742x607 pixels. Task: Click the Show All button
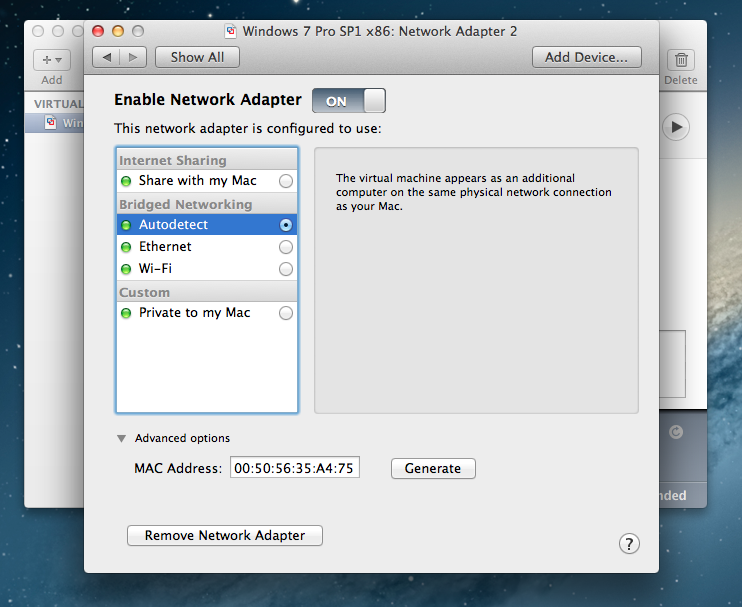pyautogui.click(x=197, y=57)
